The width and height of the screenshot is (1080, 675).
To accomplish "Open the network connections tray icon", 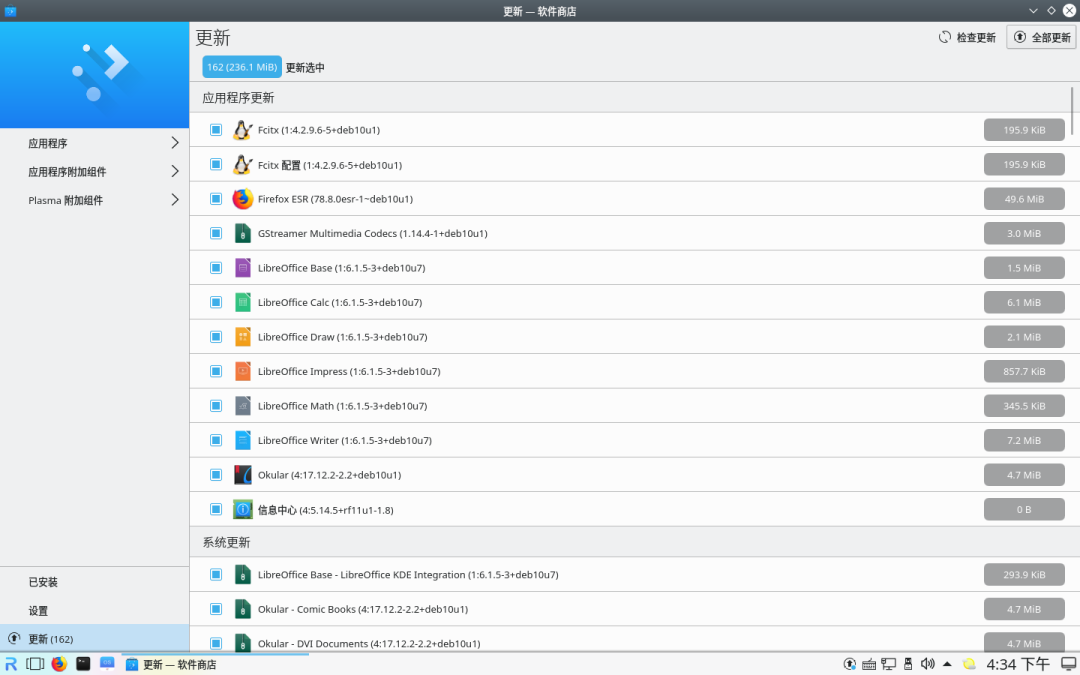I will (889, 664).
